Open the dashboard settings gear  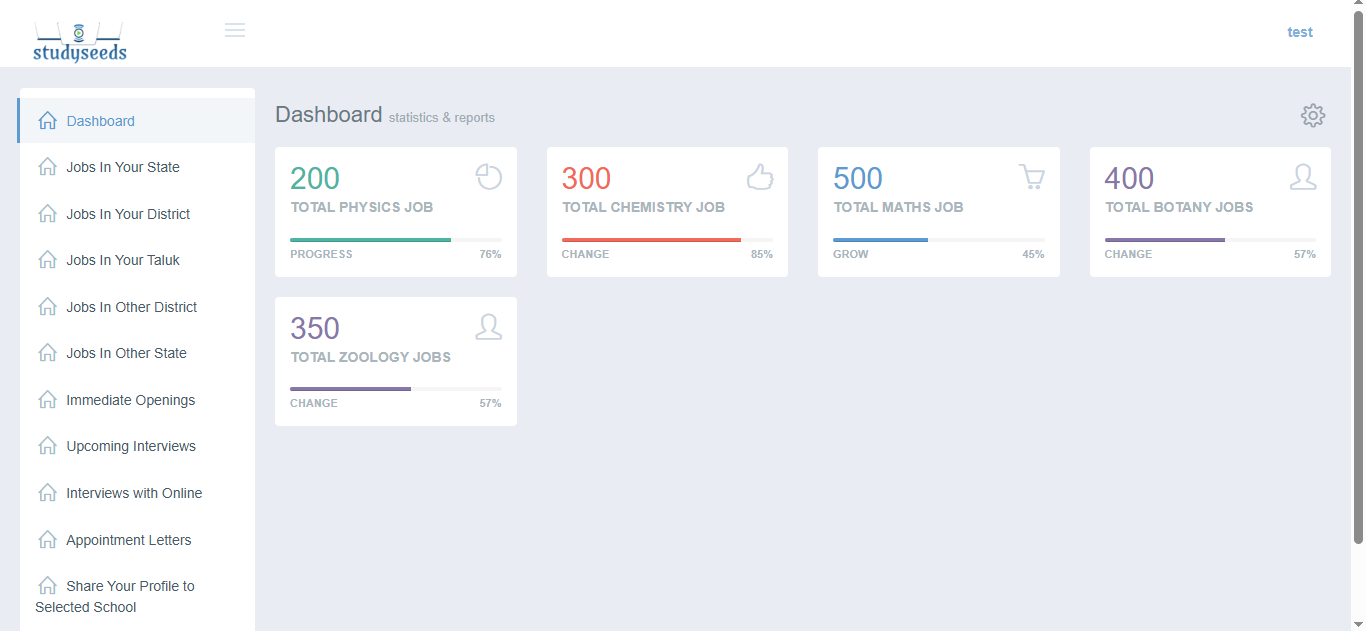pos(1312,116)
